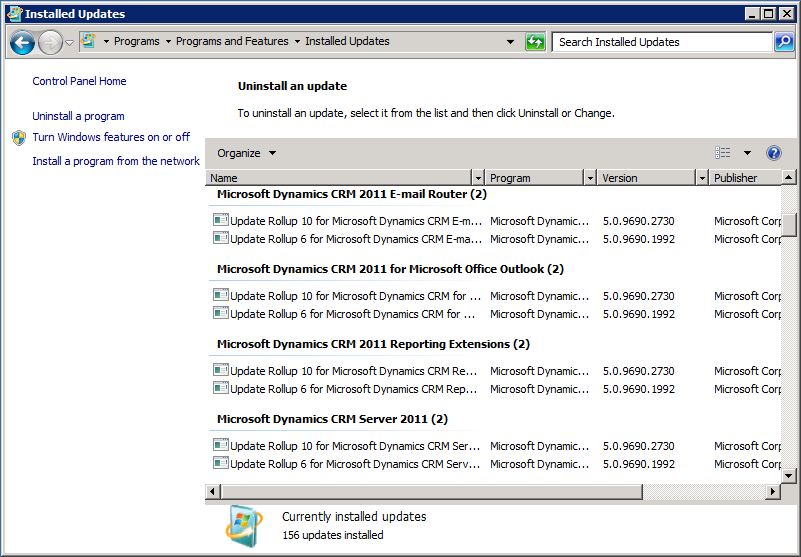This screenshot has height=557, width=801.
Task: Click version 5.0.9690.1992 in Server 2011 group
Action: [x=639, y=464]
